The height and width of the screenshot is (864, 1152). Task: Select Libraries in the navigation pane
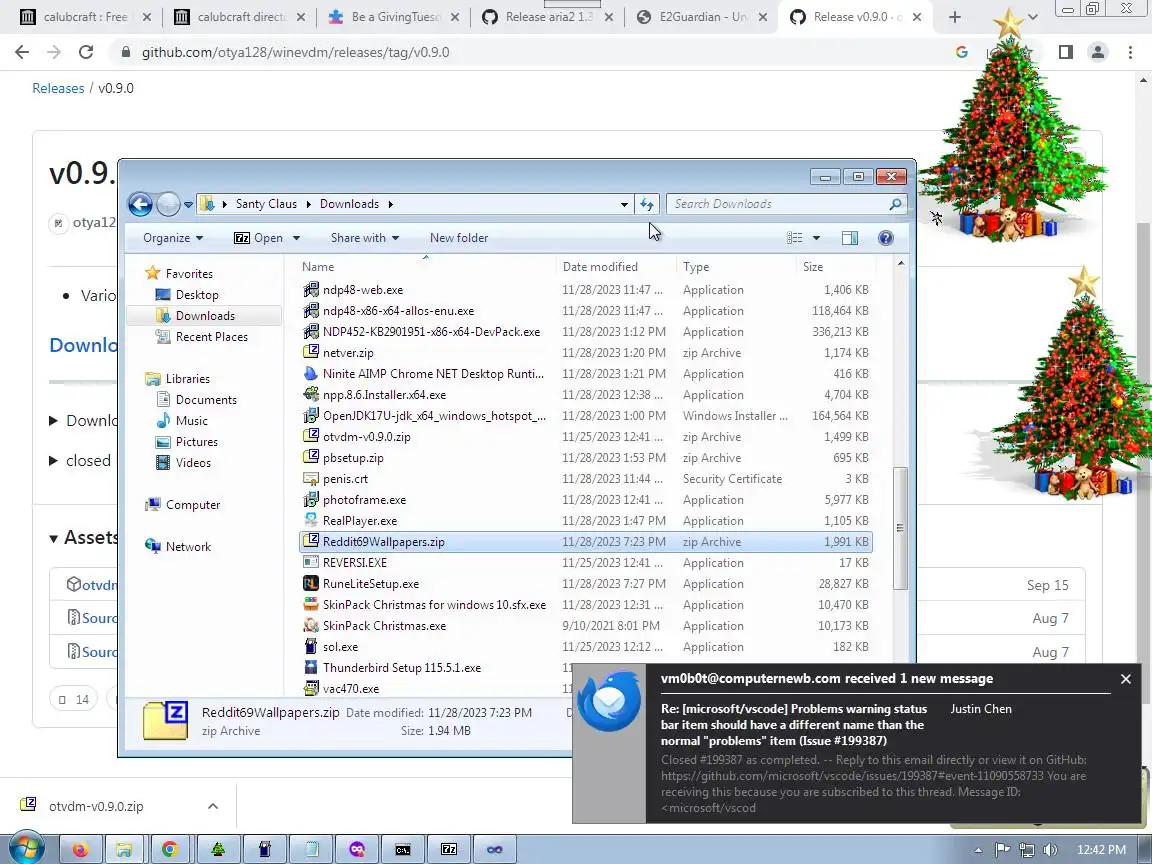(187, 379)
